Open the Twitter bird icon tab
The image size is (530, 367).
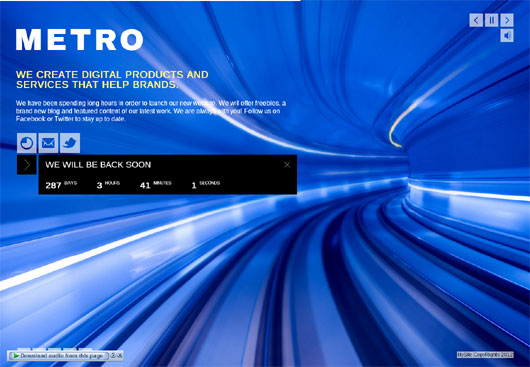(70, 143)
